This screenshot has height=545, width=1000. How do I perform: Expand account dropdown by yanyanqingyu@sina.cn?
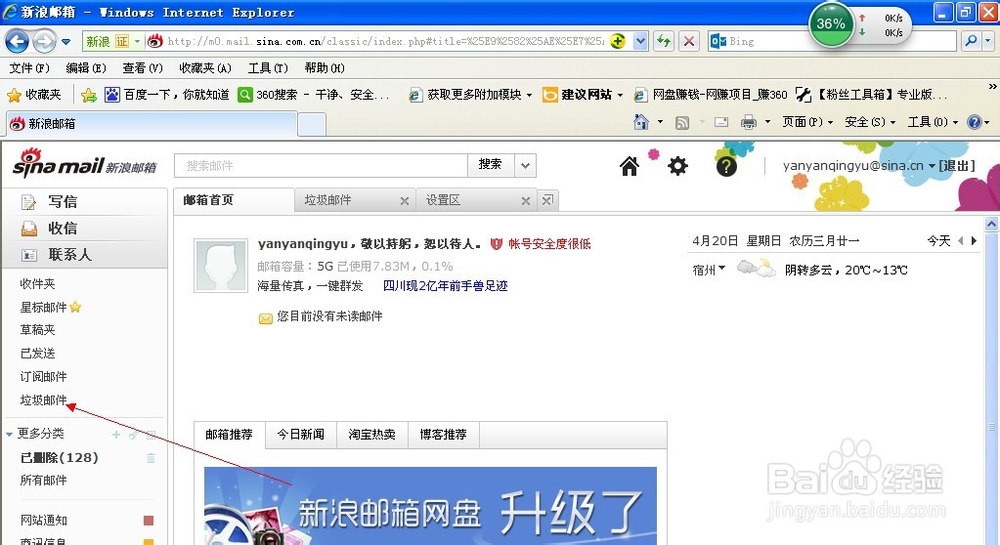click(x=932, y=166)
